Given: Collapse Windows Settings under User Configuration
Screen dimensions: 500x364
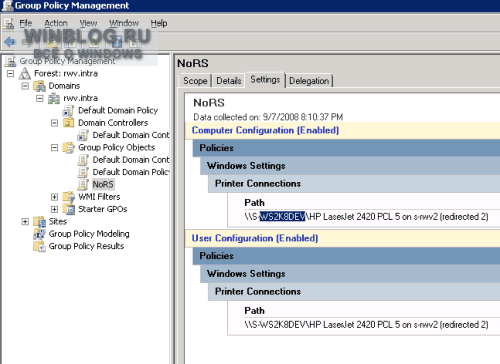Looking at the screenshot, I should 350,274.
